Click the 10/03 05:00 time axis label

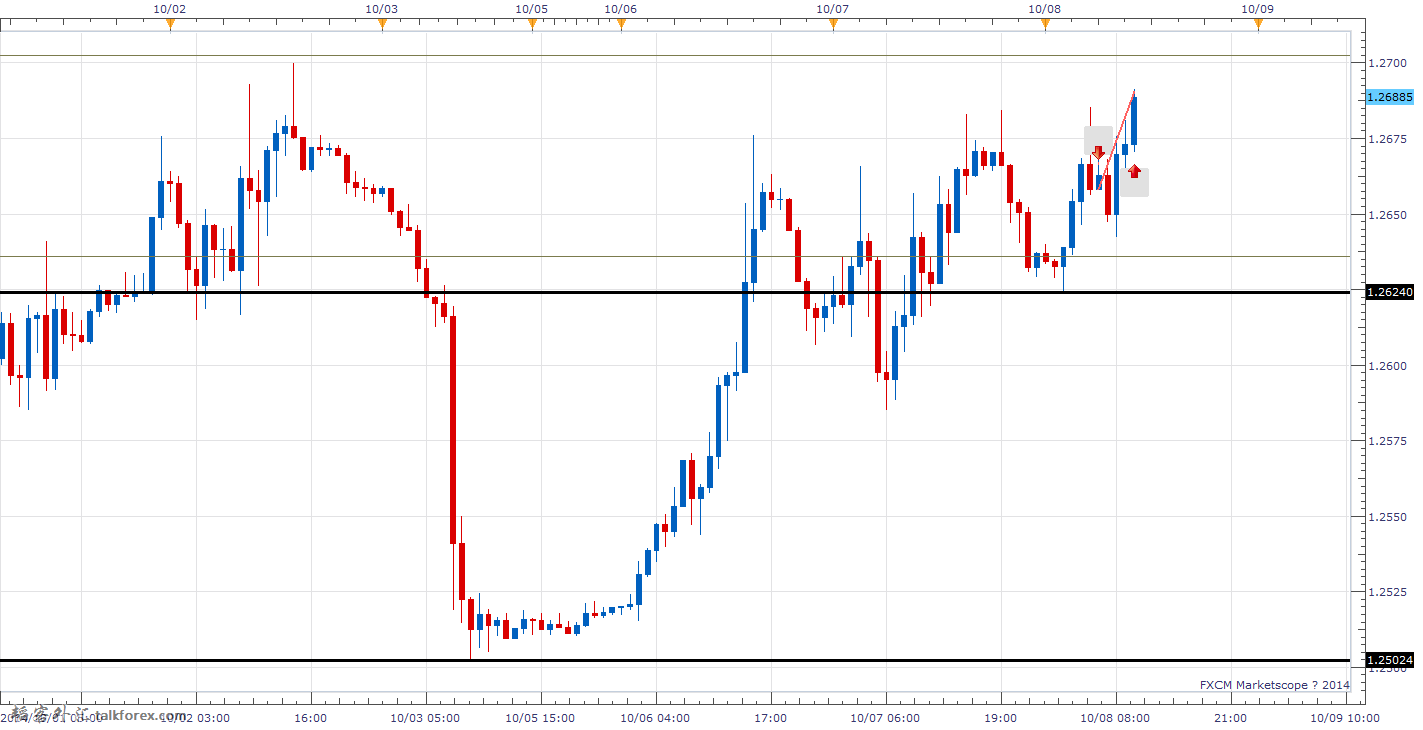pos(426,717)
